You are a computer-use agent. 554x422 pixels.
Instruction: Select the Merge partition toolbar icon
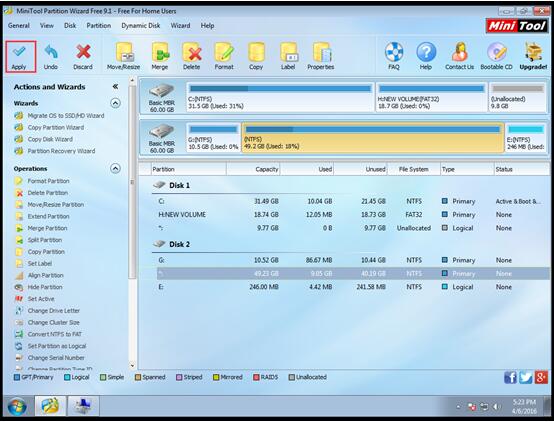point(160,57)
